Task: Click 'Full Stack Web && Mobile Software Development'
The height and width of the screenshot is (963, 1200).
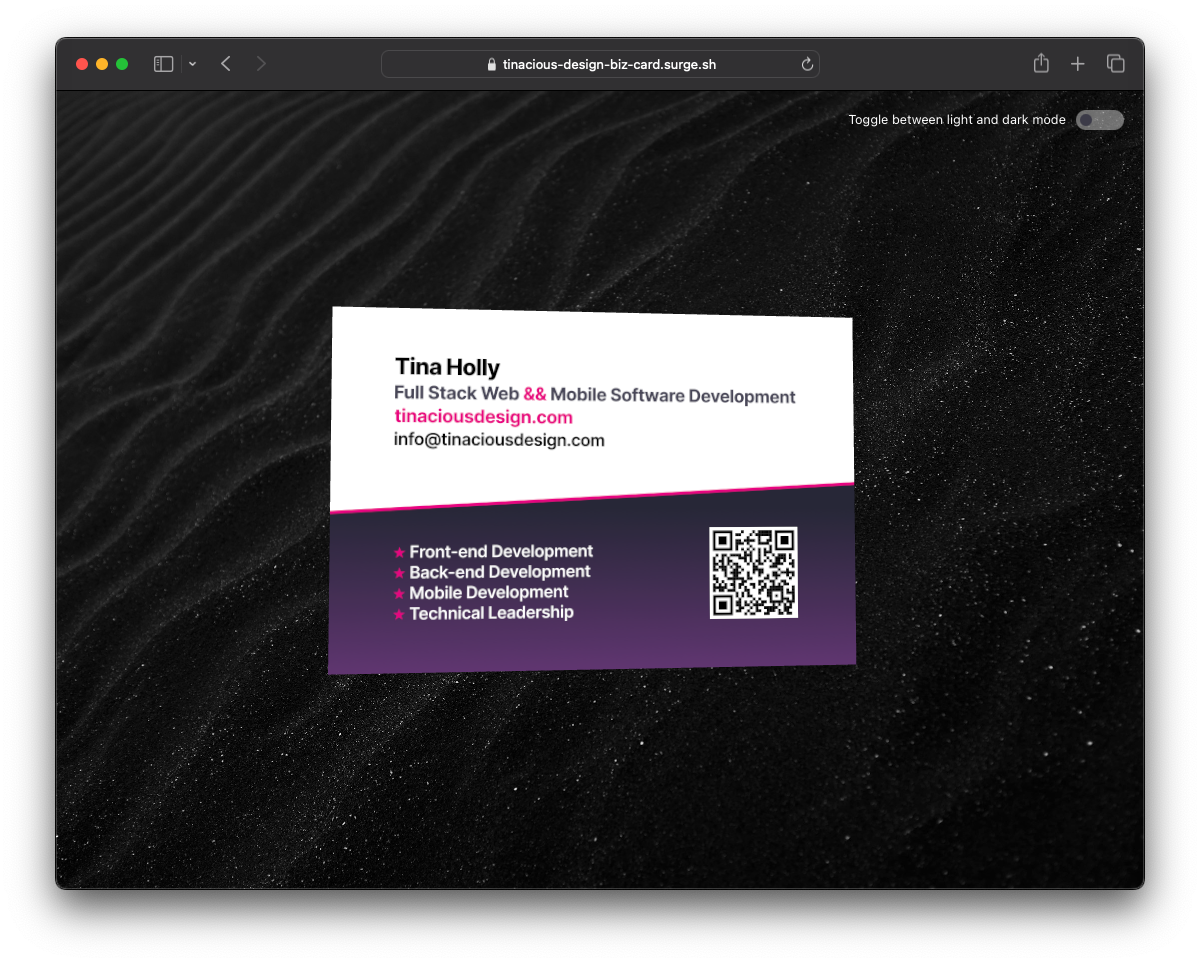Action: (x=594, y=394)
